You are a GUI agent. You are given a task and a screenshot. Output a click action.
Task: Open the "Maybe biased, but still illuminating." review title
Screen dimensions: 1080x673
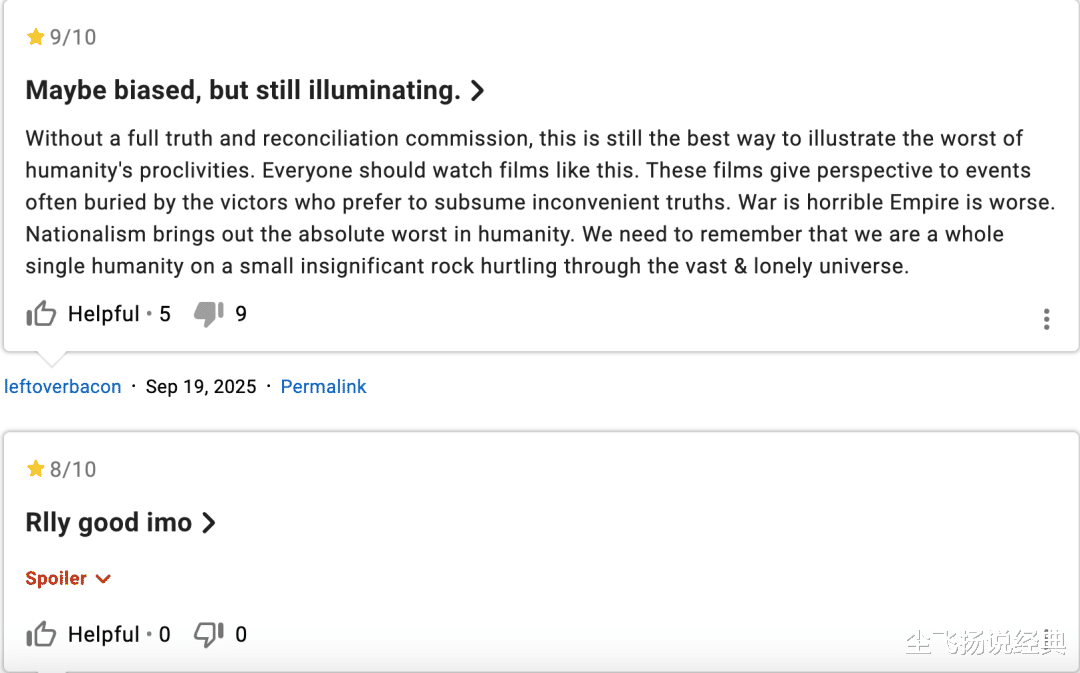point(243,91)
